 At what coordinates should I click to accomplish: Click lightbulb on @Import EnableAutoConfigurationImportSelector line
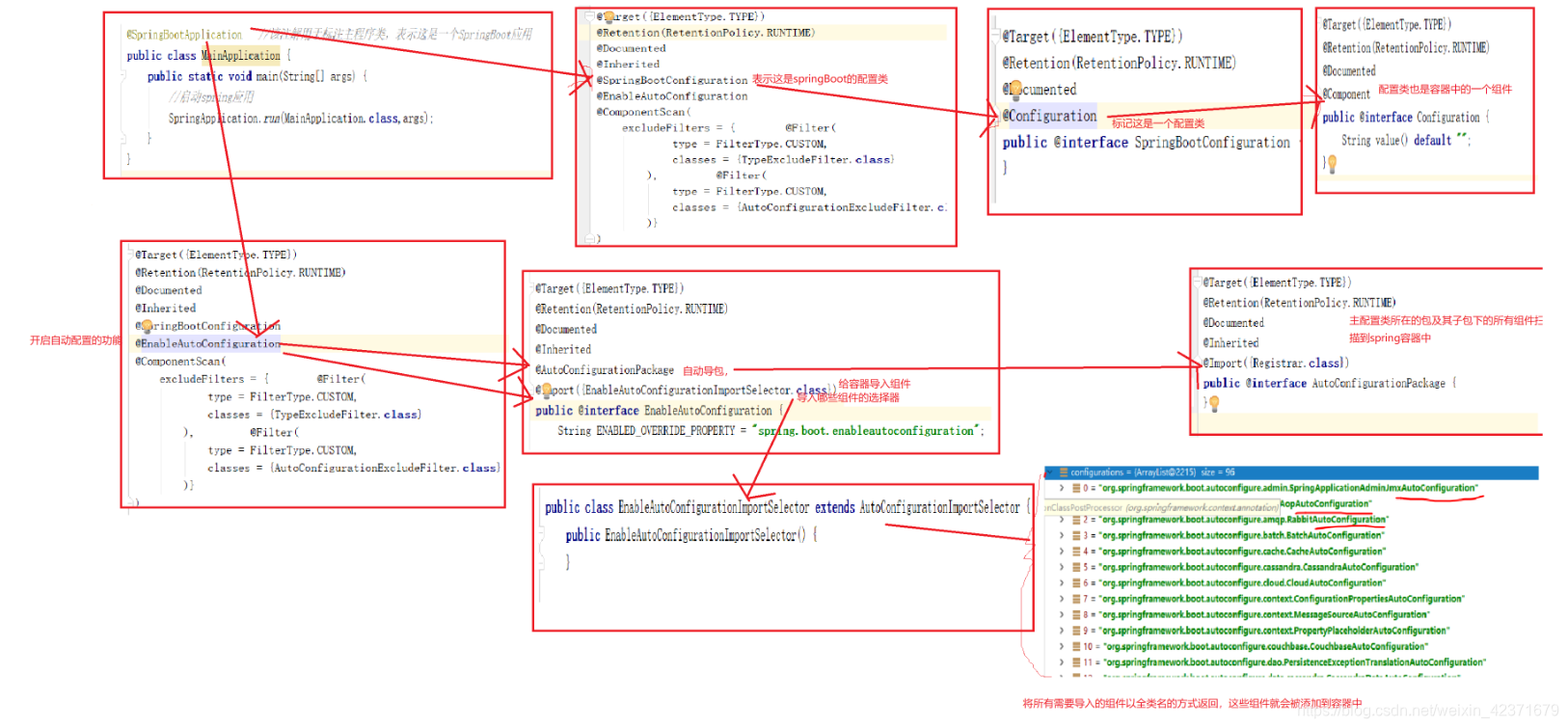pos(547,391)
